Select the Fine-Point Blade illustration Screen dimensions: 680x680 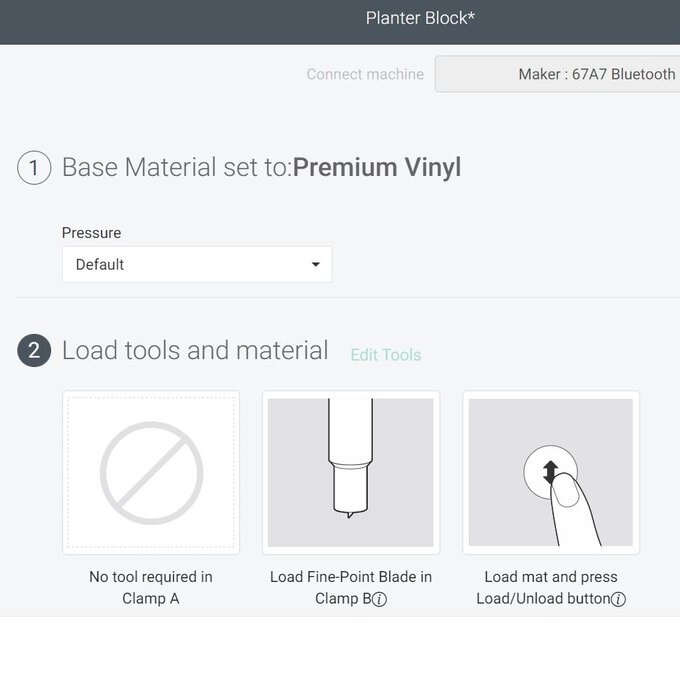351,472
